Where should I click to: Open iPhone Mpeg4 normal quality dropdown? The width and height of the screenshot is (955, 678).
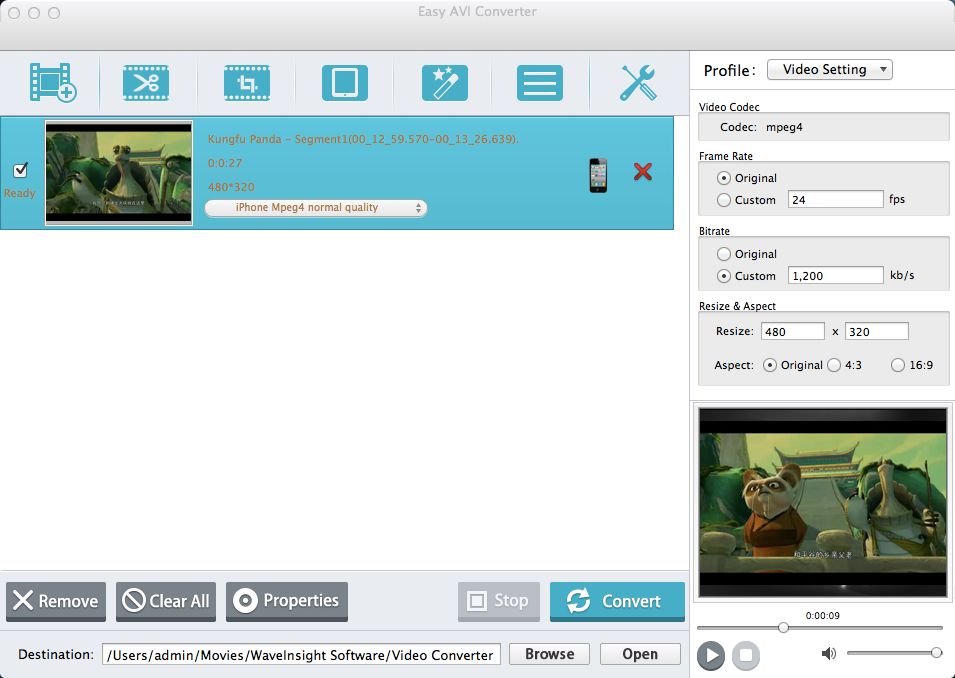click(316, 208)
